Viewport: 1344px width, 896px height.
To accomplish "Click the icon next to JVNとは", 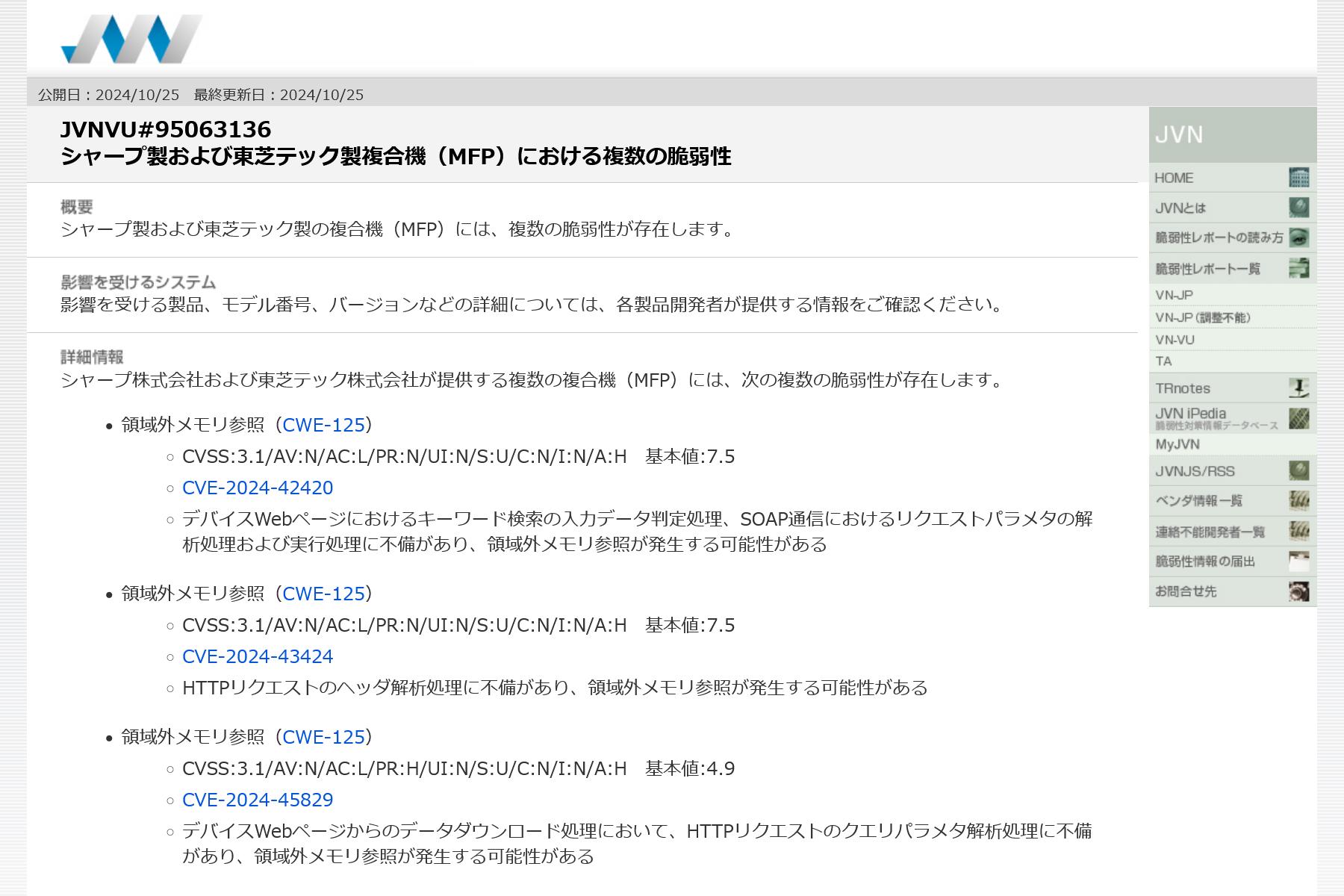I will tap(1299, 208).
